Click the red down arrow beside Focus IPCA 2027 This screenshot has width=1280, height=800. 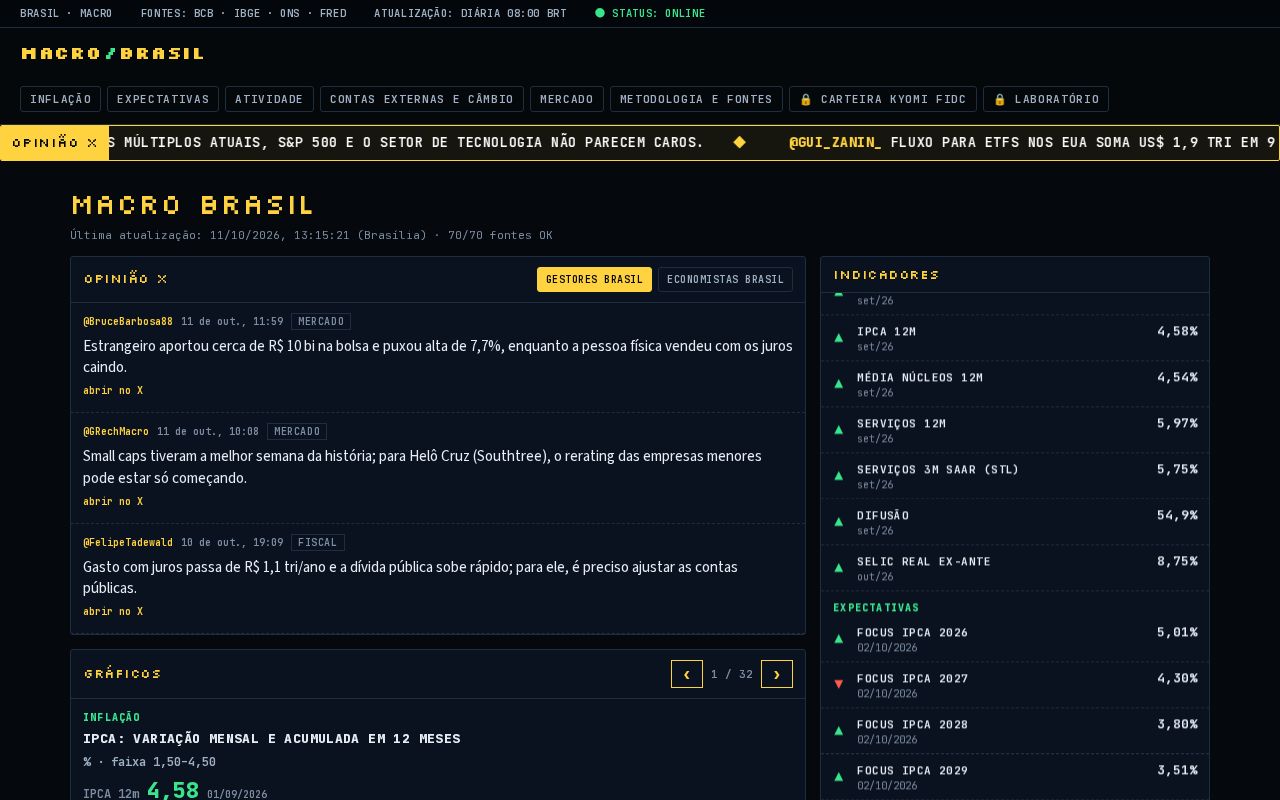coord(839,685)
